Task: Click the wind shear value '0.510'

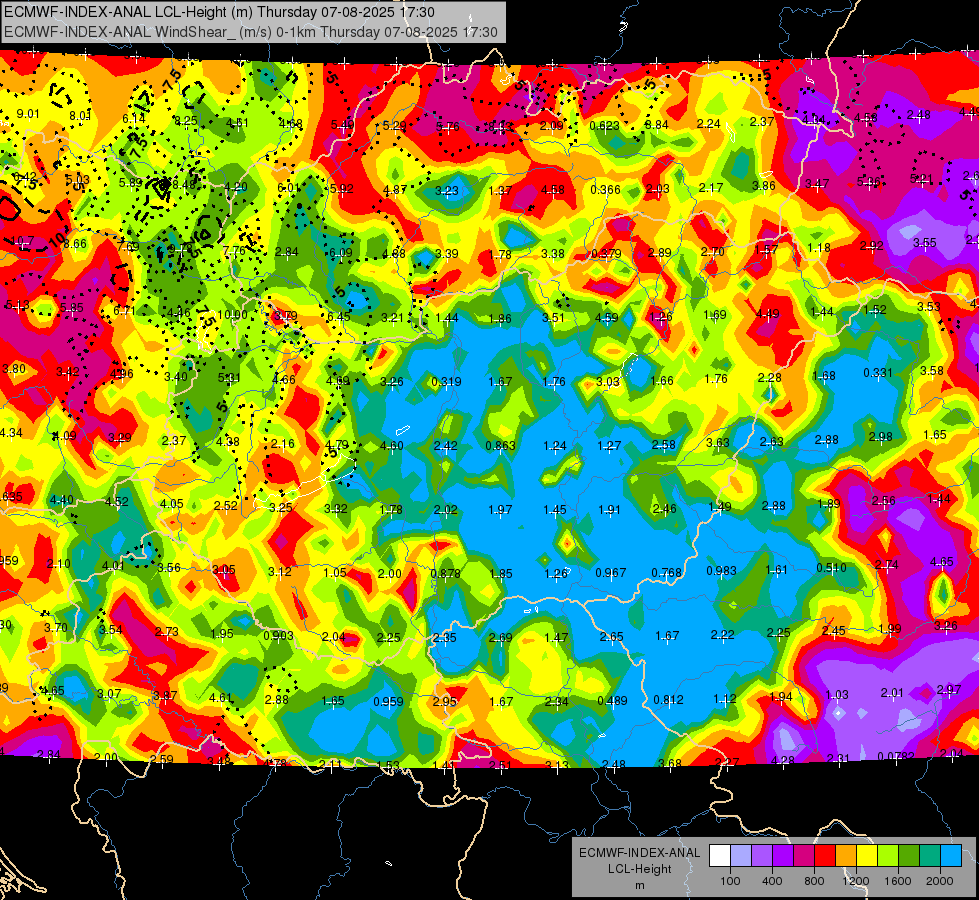Action: [x=831, y=567]
